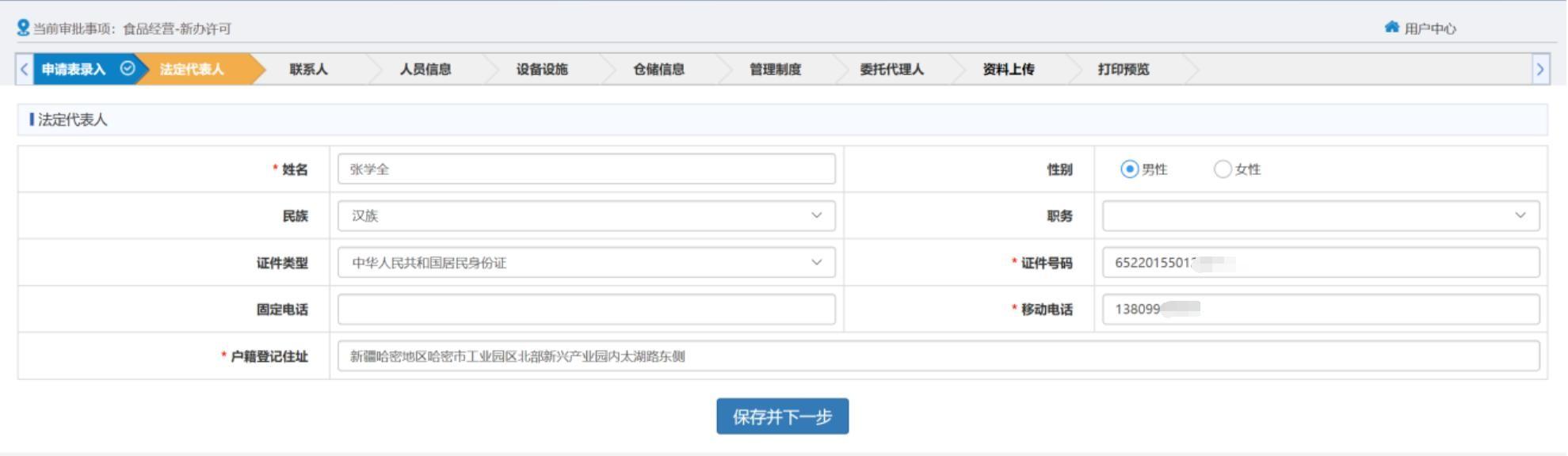Open the 打印预览 step
The width and height of the screenshot is (1568, 456).
pyautogui.click(x=1123, y=70)
